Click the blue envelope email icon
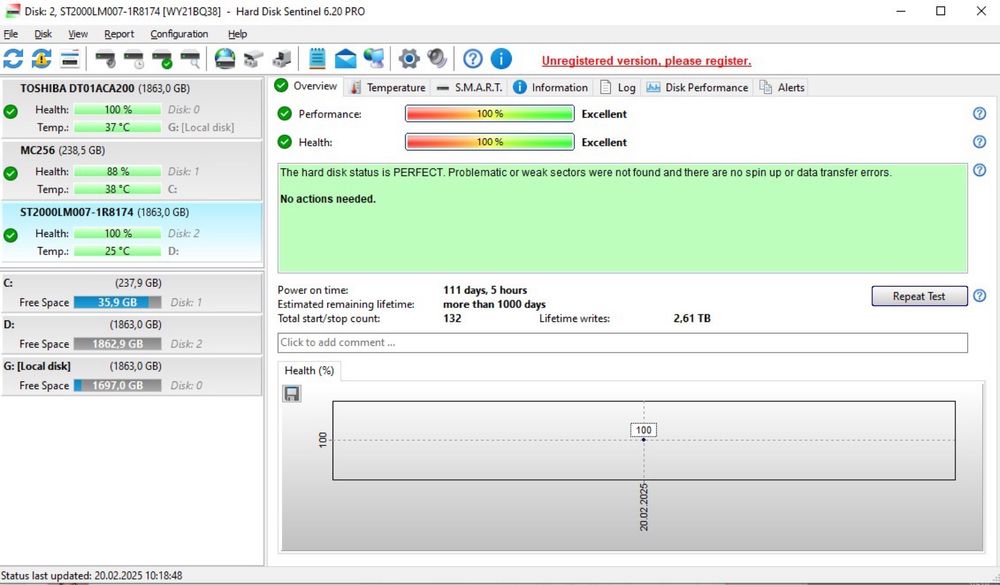Viewport: 1000px width, 585px height. (345, 59)
